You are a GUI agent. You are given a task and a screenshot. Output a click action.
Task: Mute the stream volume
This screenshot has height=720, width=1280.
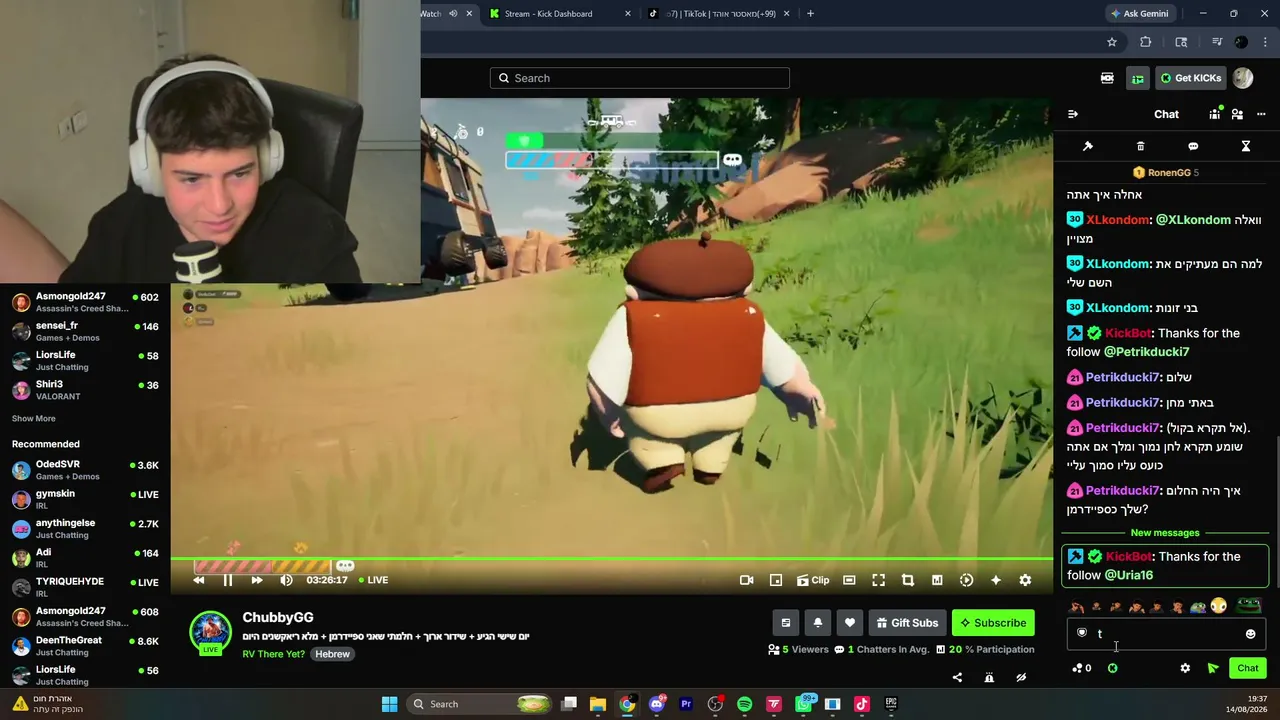(x=287, y=580)
